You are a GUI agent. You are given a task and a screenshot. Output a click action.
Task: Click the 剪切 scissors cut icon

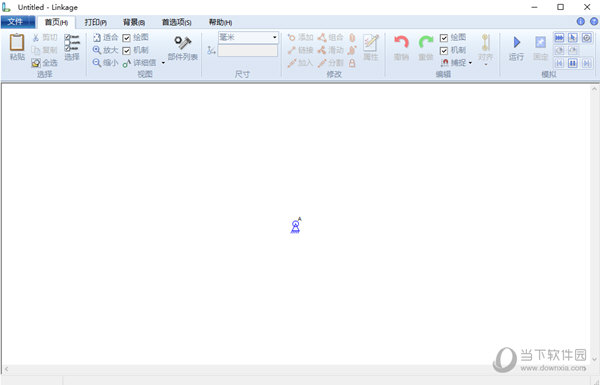[36, 38]
